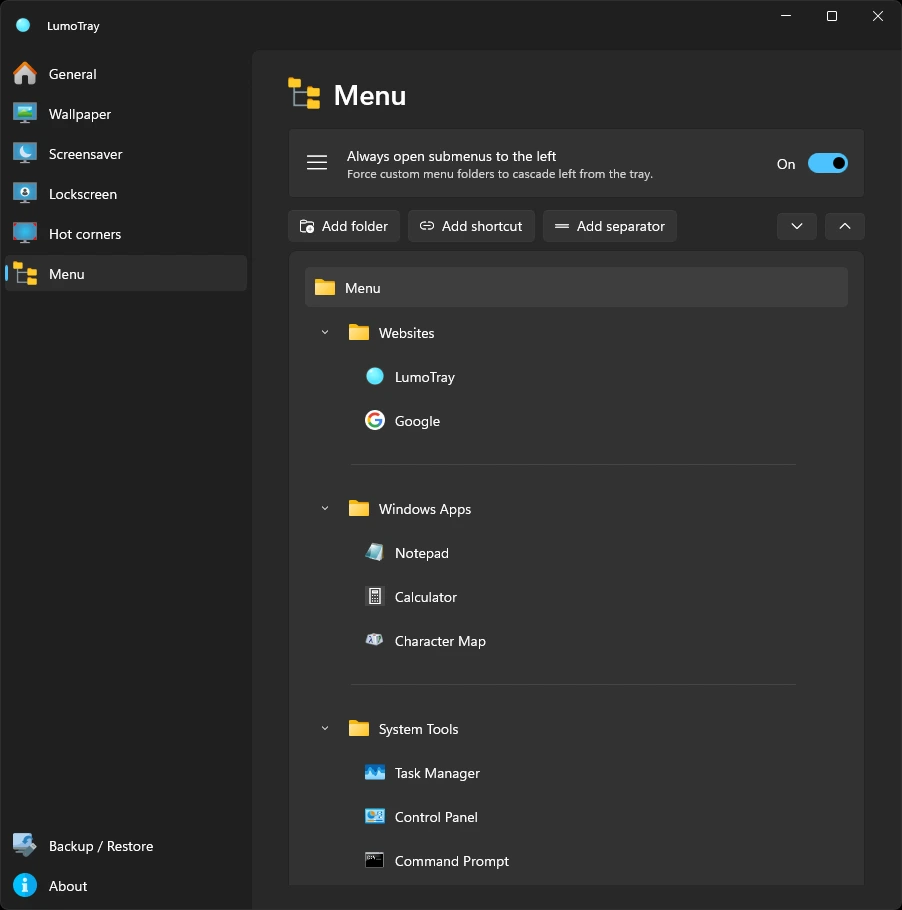Screen dimensions: 902x910
Task: Select the 'Windows Apps' folder label
Action: 425,509
